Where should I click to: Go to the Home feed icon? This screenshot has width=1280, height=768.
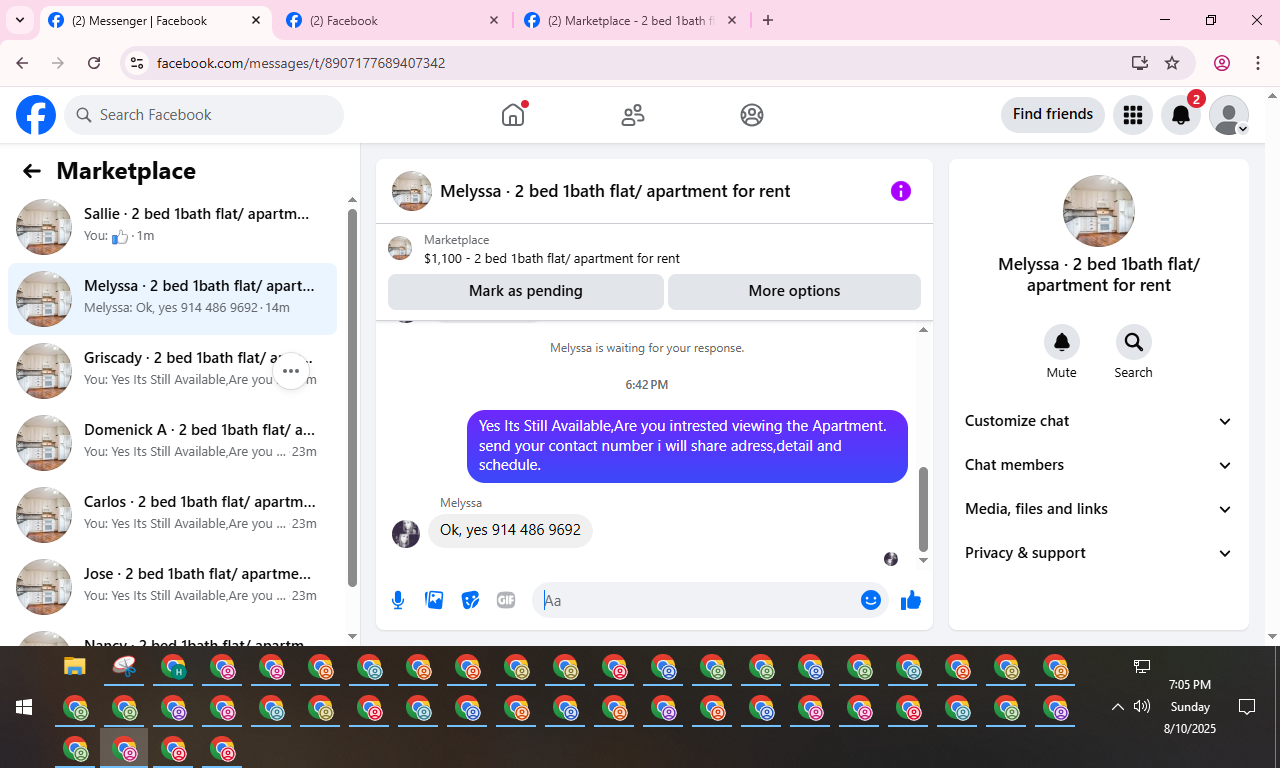pyautogui.click(x=513, y=115)
